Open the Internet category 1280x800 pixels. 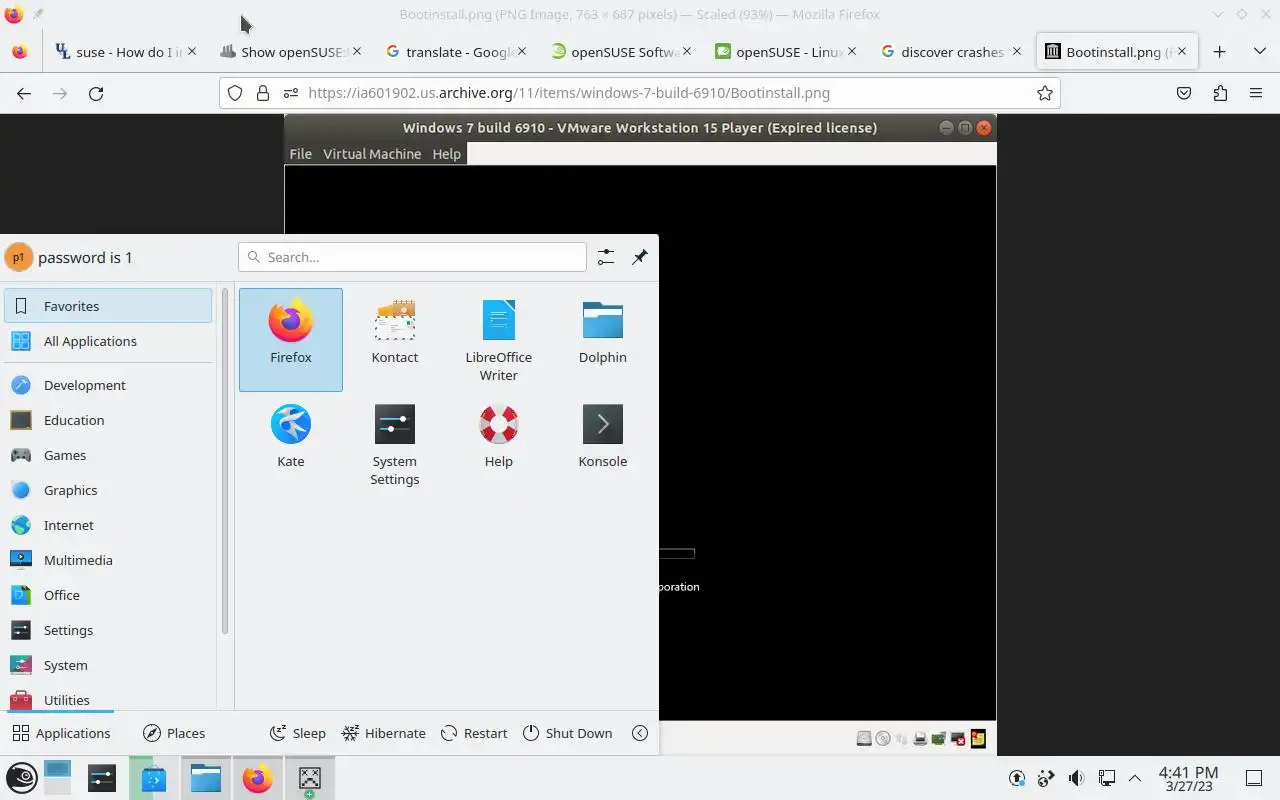pos(108,525)
